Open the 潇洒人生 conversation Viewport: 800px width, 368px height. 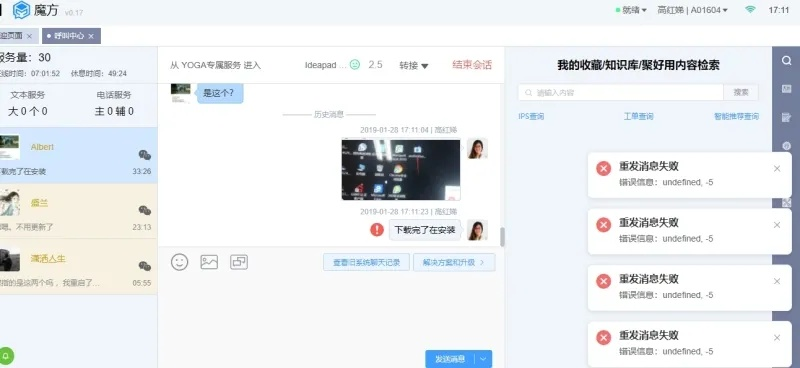click(x=79, y=266)
